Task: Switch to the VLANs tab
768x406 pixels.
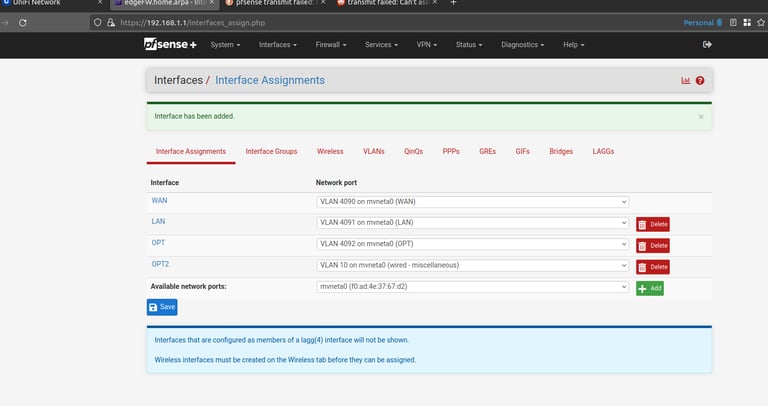Action: click(x=374, y=152)
